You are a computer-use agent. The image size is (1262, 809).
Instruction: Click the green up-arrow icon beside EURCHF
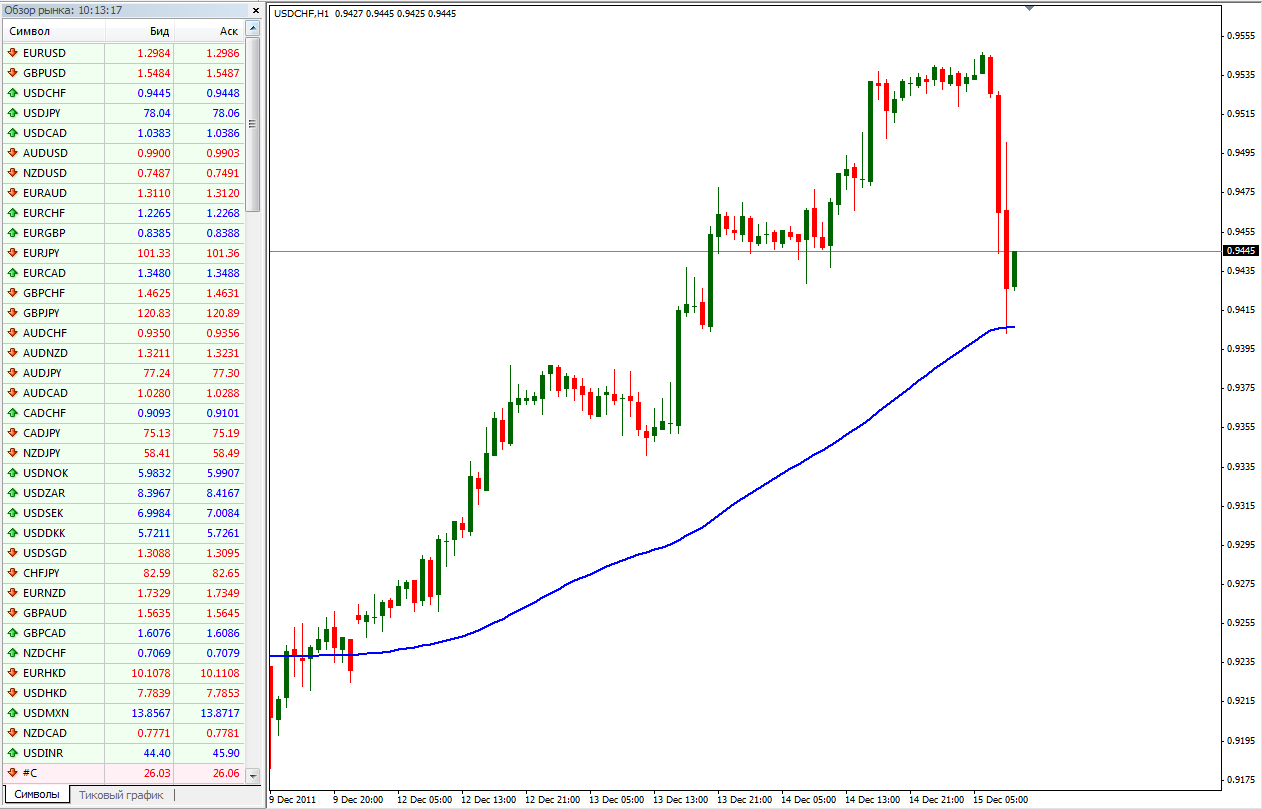pos(13,213)
